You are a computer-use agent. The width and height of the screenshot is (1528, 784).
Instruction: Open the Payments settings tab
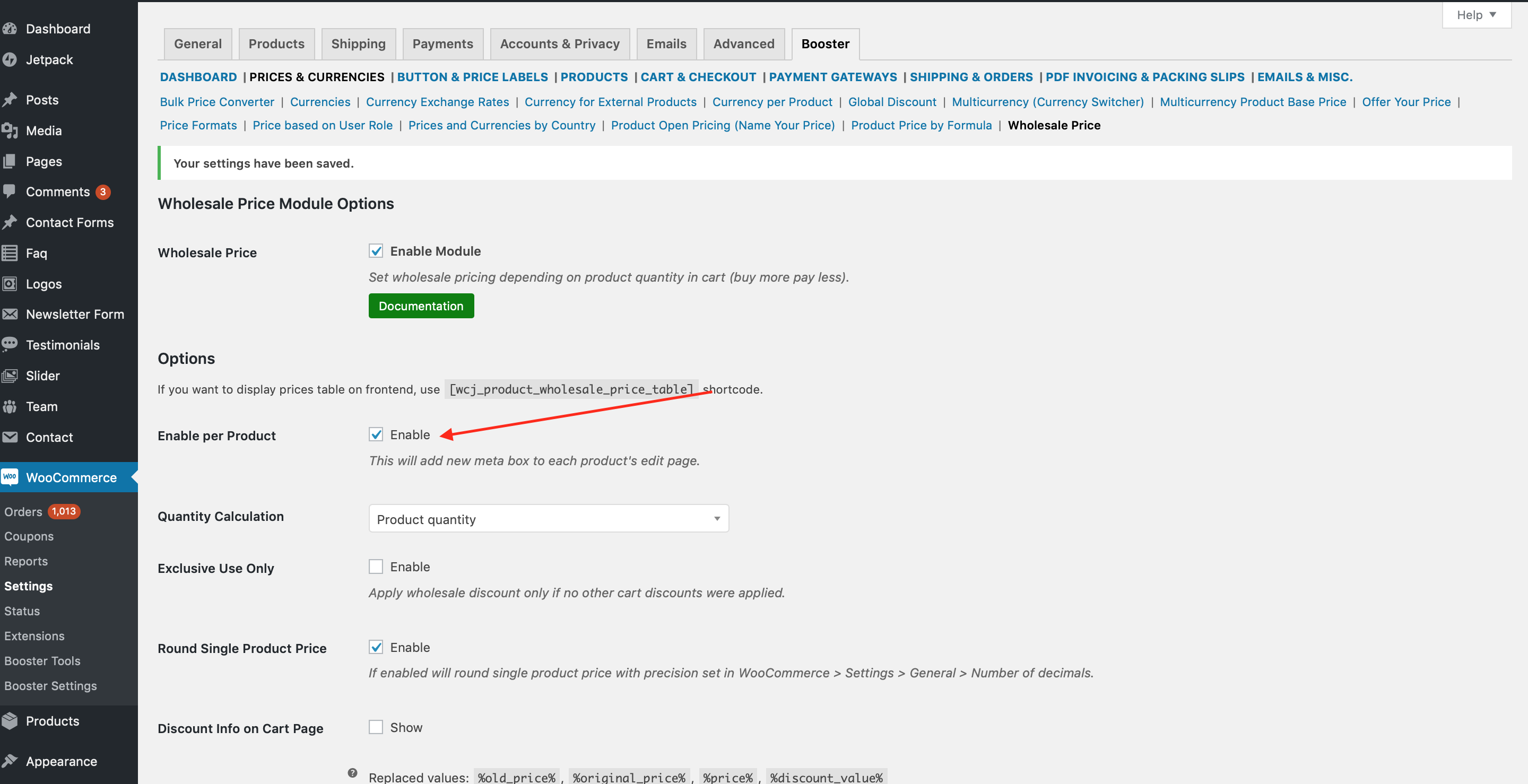(x=442, y=44)
